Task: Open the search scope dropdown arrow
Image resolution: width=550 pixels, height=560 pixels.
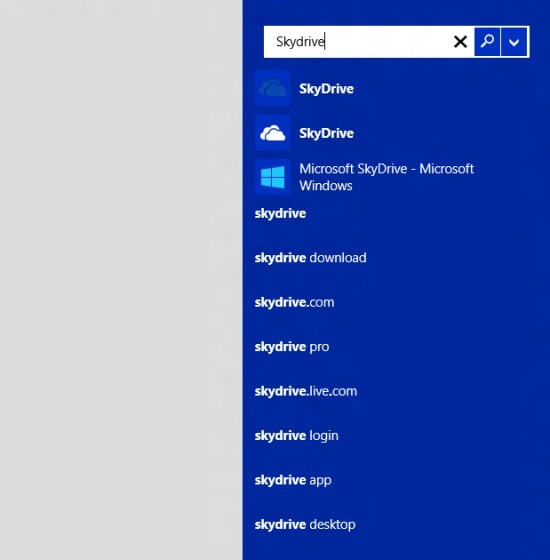Action: coord(514,42)
